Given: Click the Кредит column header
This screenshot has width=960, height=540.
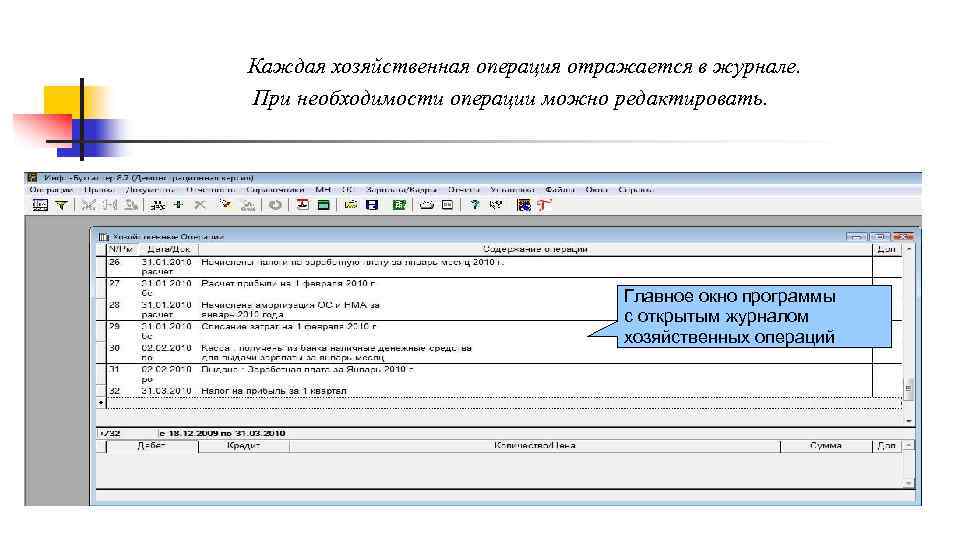Looking at the screenshot, I should [244, 446].
